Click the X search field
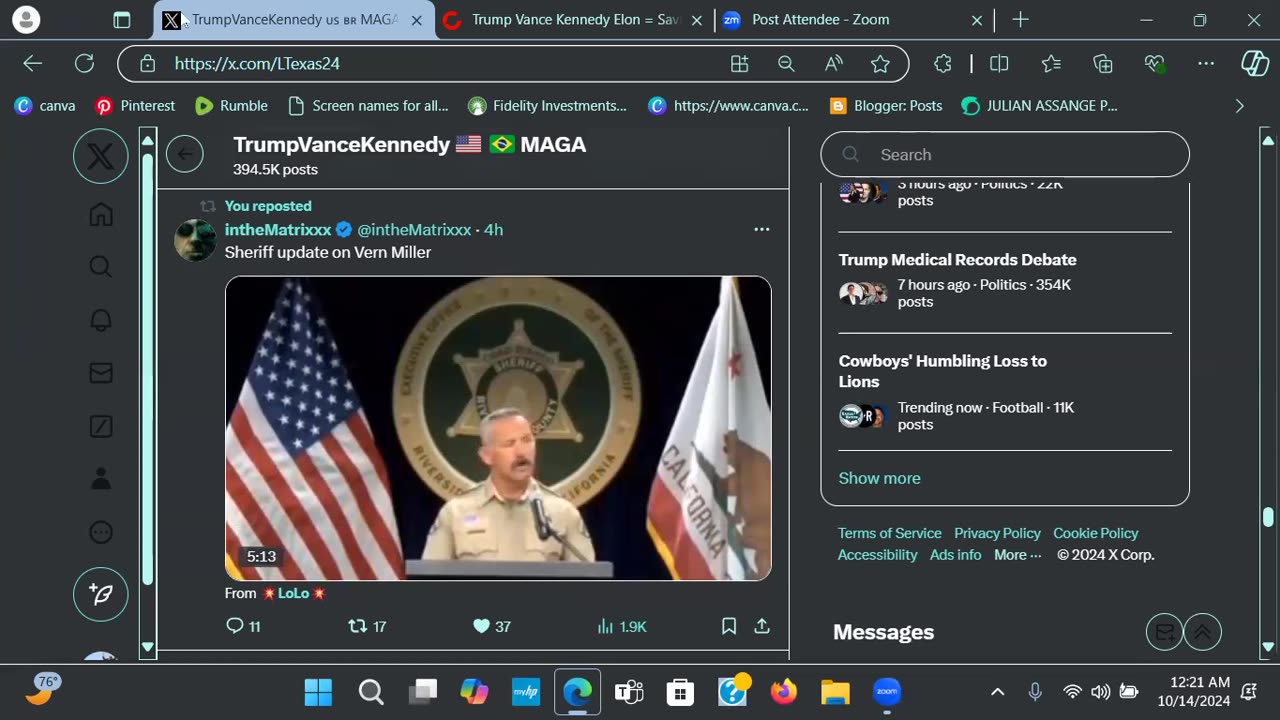 click(x=1005, y=154)
